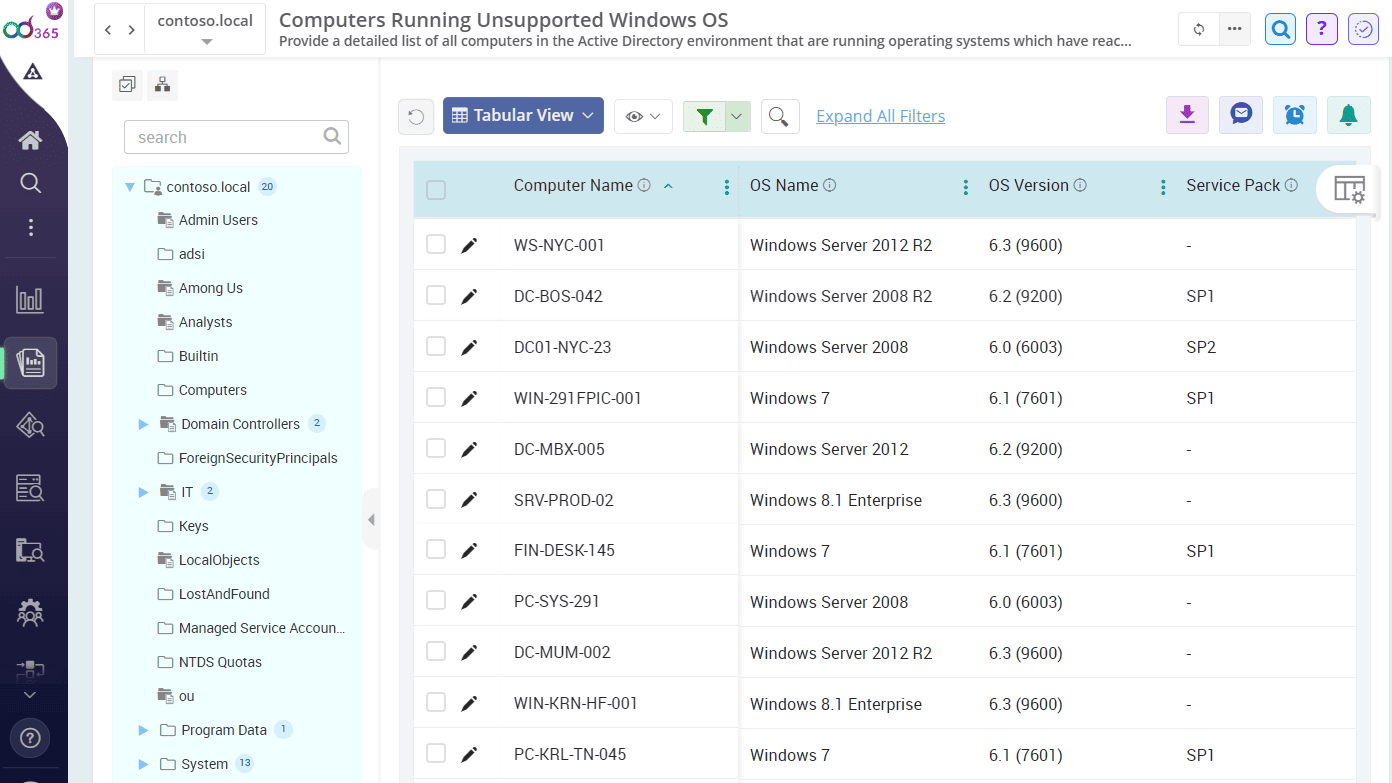Click inside the left sidebar search field

[x=226, y=136]
